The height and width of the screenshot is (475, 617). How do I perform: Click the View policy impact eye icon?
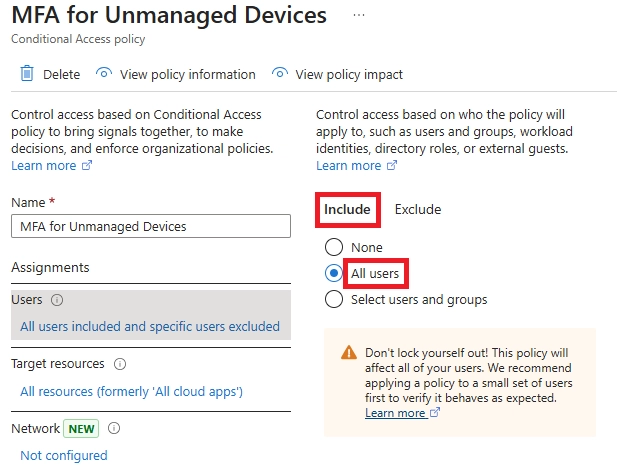(280, 74)
